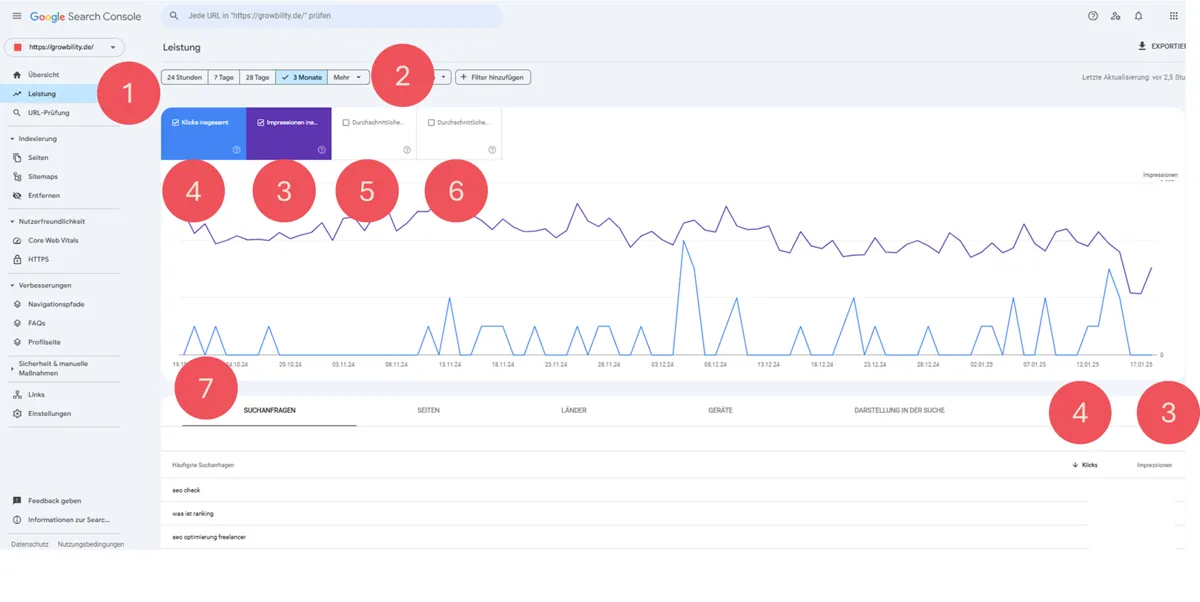Open the Mehr date range dropdown
Screen dimensions: 1200x602
(x=348, y=77)
